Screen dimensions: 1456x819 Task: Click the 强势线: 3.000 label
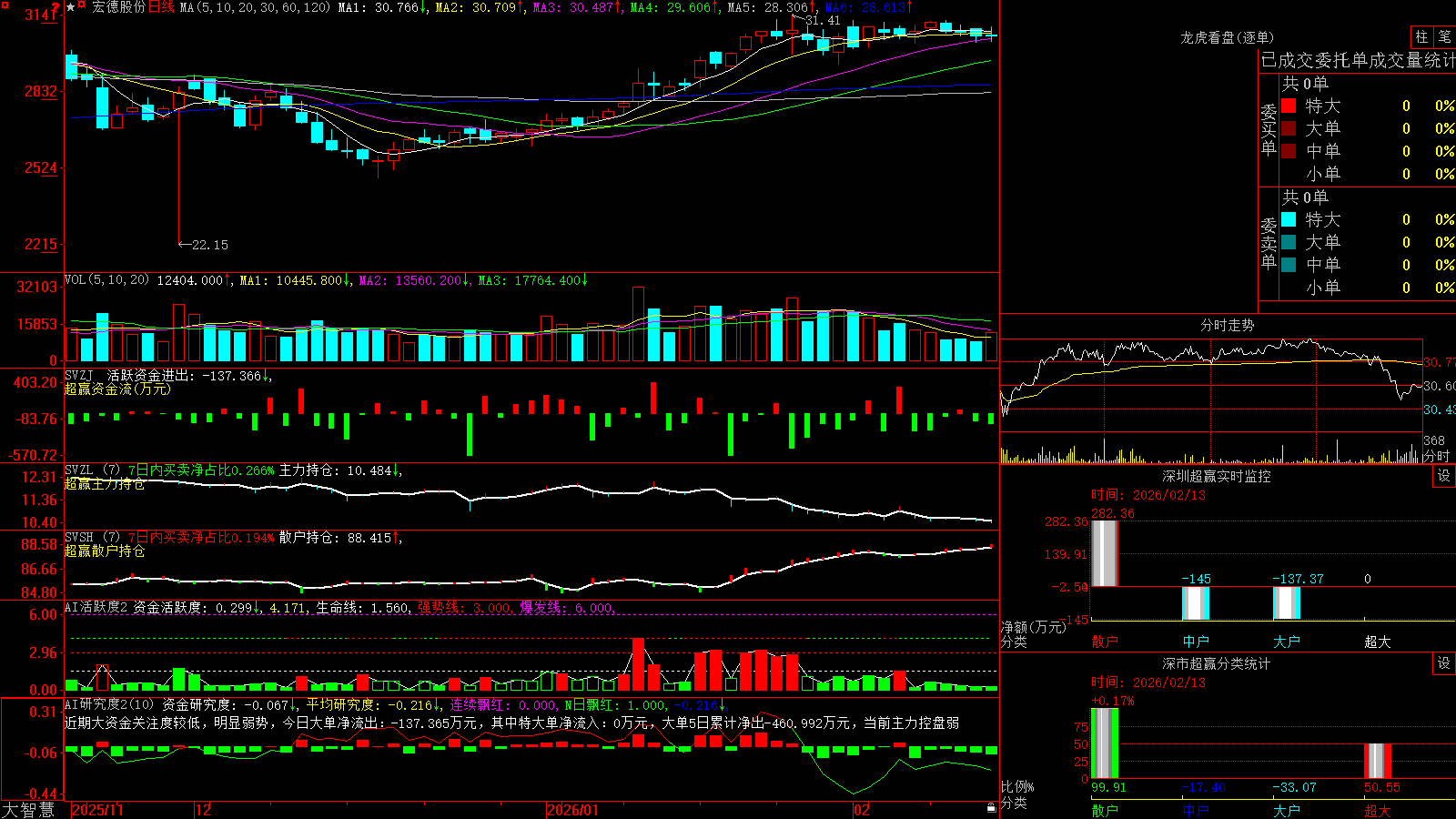464,607
